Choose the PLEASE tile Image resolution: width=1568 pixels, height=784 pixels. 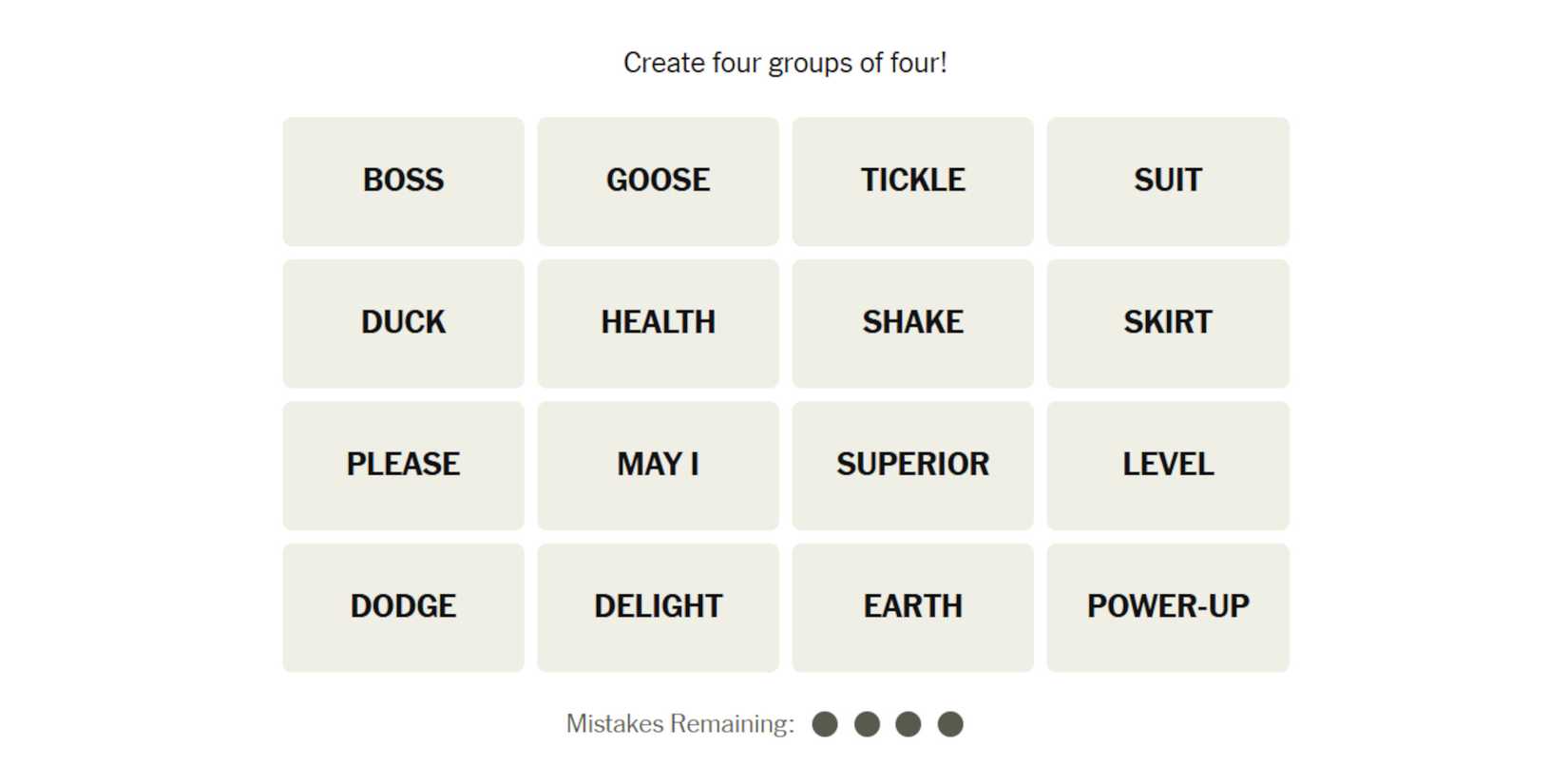(403, 465)
